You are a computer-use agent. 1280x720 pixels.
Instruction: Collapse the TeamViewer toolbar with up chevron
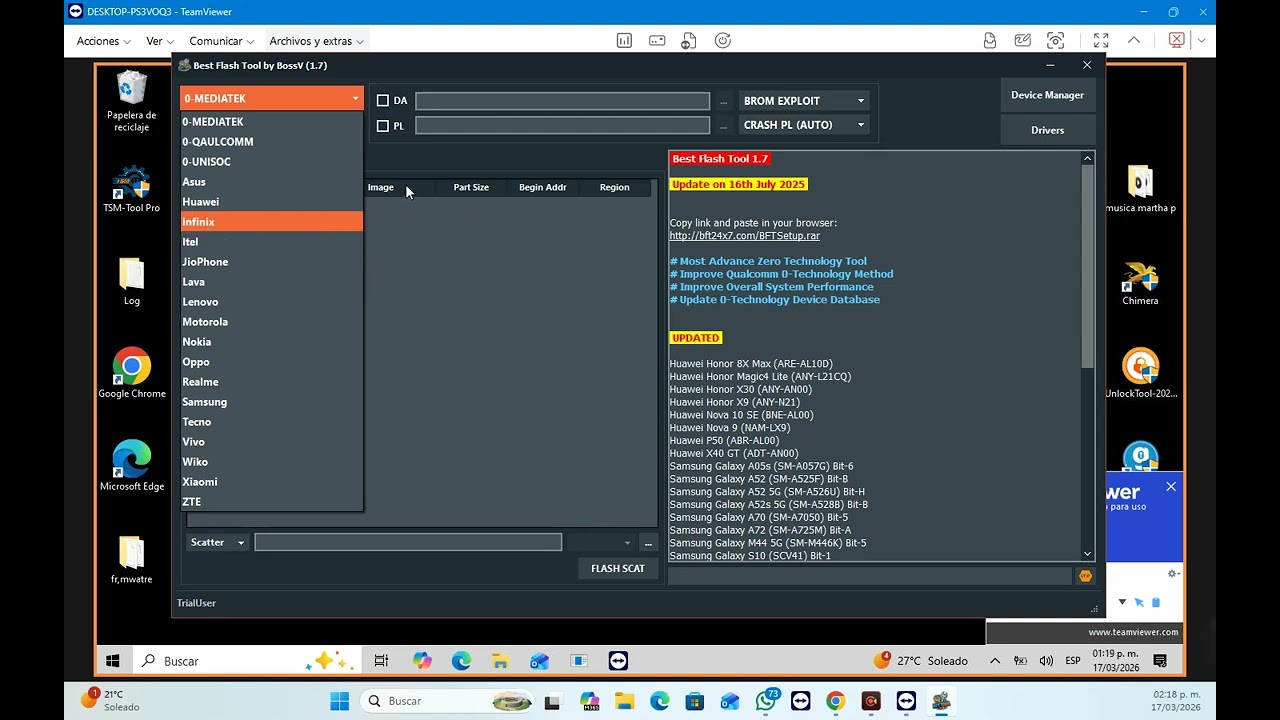pos(1134,41)
